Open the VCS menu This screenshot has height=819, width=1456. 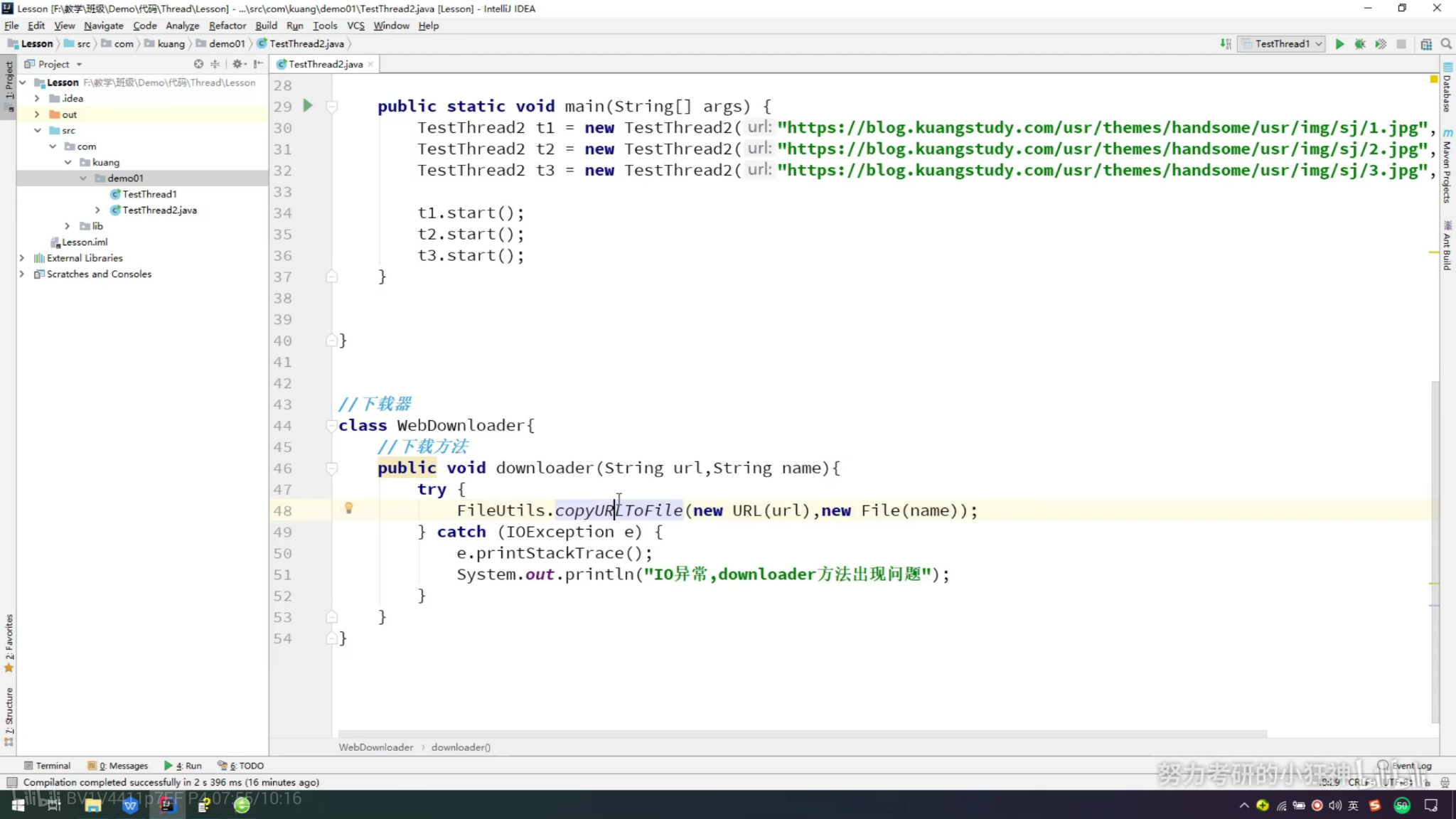(x=355, y=26)
